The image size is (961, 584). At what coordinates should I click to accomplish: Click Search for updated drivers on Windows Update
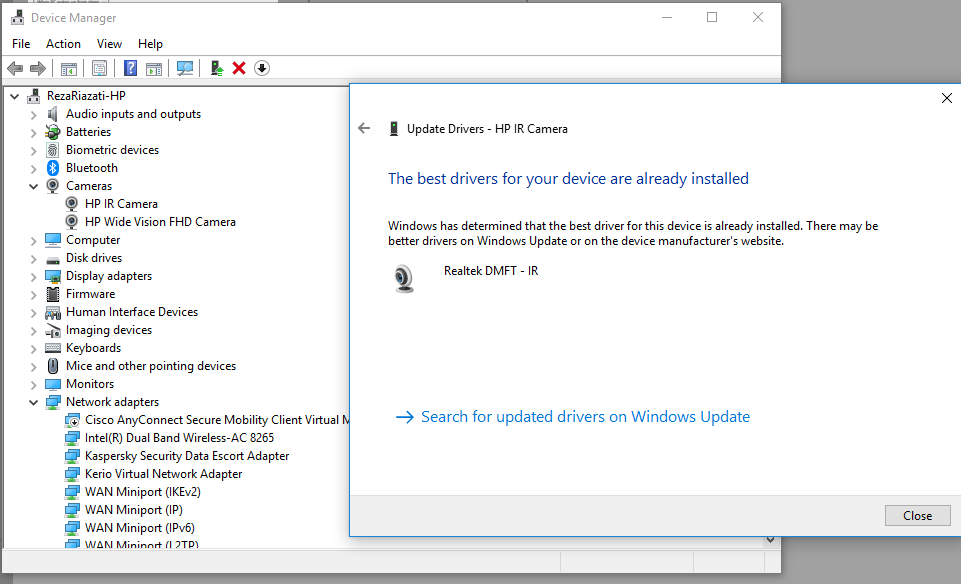pyautogui.click(x=585, y=417)
